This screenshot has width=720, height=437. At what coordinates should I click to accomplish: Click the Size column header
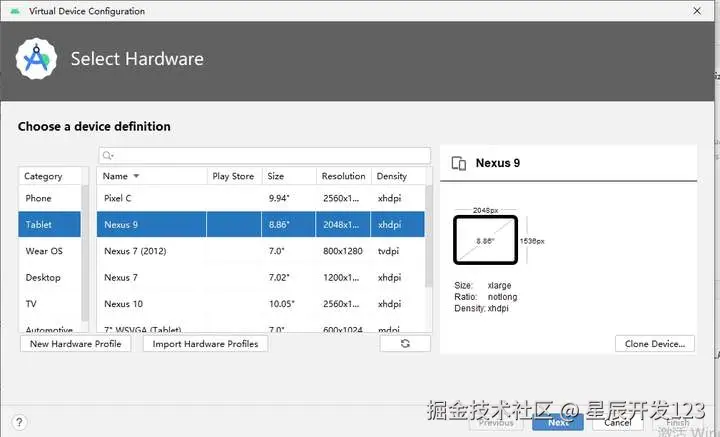pyautogui.click(x=289, y=176)
